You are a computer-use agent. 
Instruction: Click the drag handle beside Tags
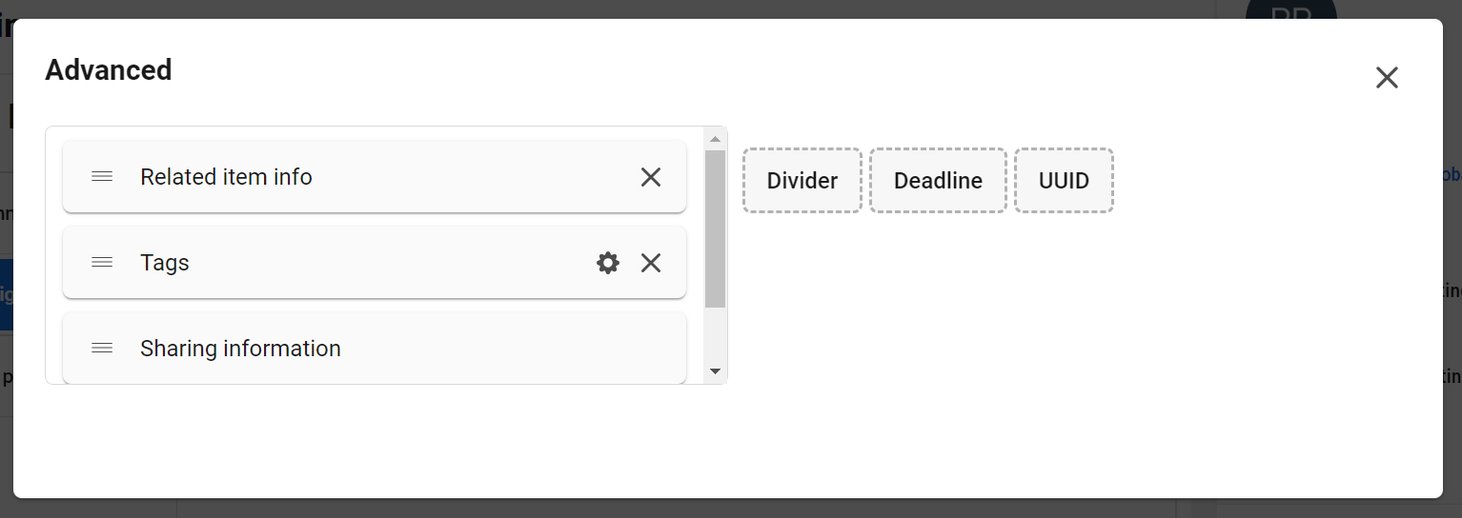pyautogui.click(x=102, y=263)
